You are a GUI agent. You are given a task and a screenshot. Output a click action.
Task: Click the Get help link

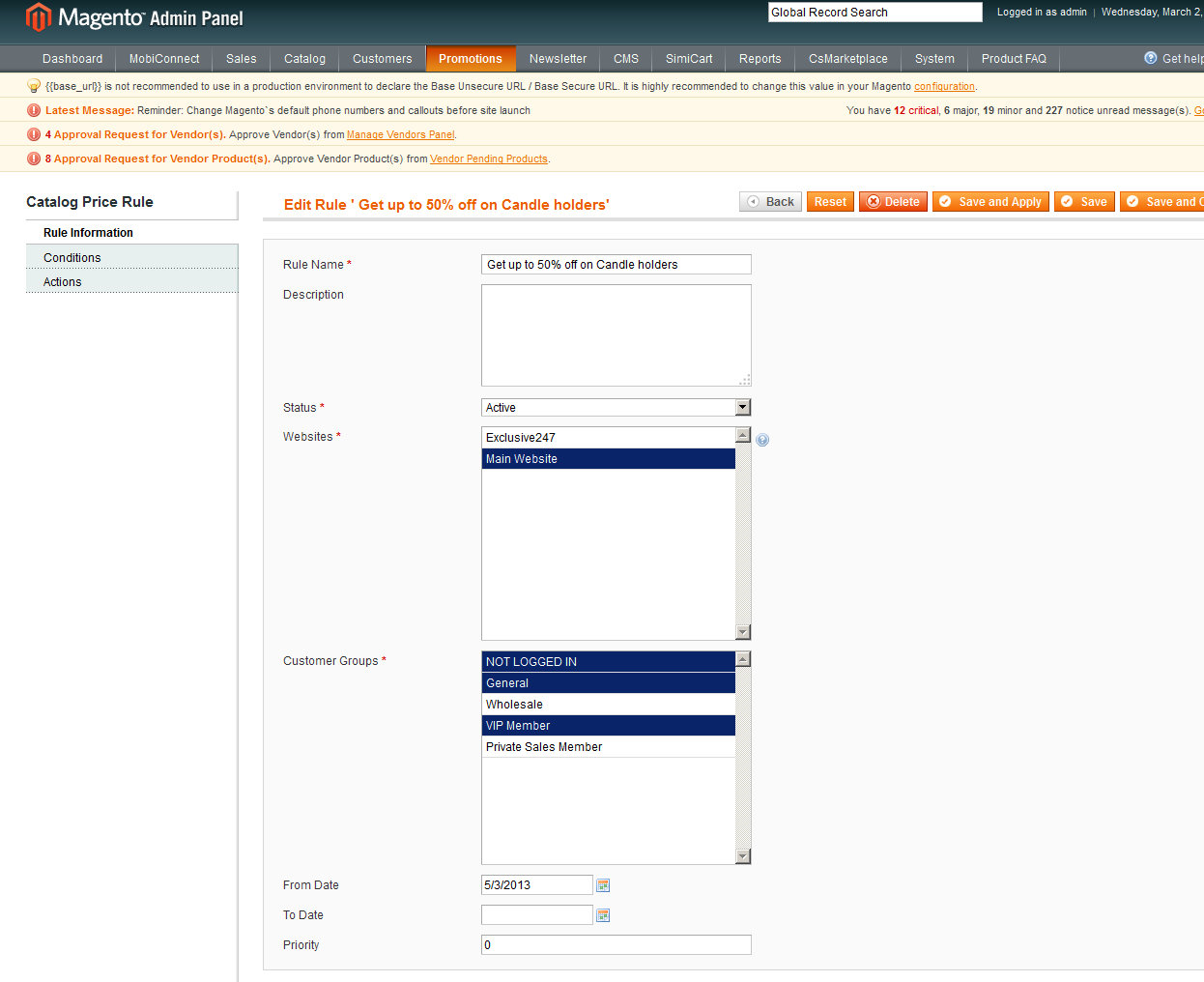(1182, 59)
